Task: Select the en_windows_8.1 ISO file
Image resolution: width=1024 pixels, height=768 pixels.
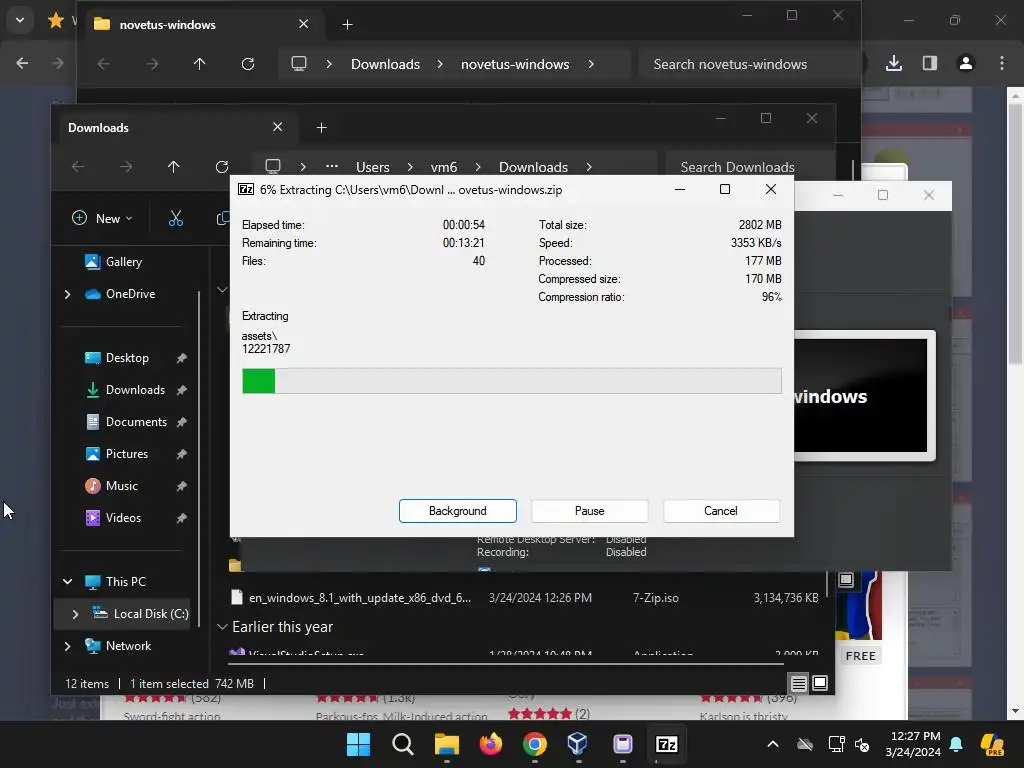Action: click(x=526, y=598)
